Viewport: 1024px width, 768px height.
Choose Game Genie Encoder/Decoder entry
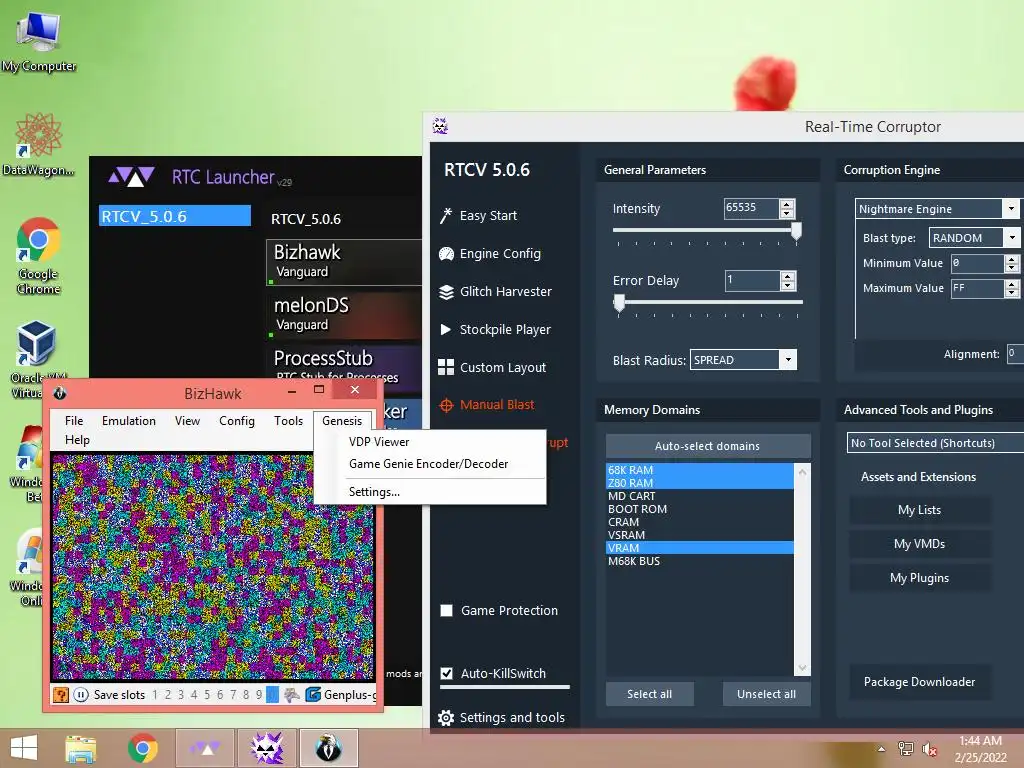430,464
